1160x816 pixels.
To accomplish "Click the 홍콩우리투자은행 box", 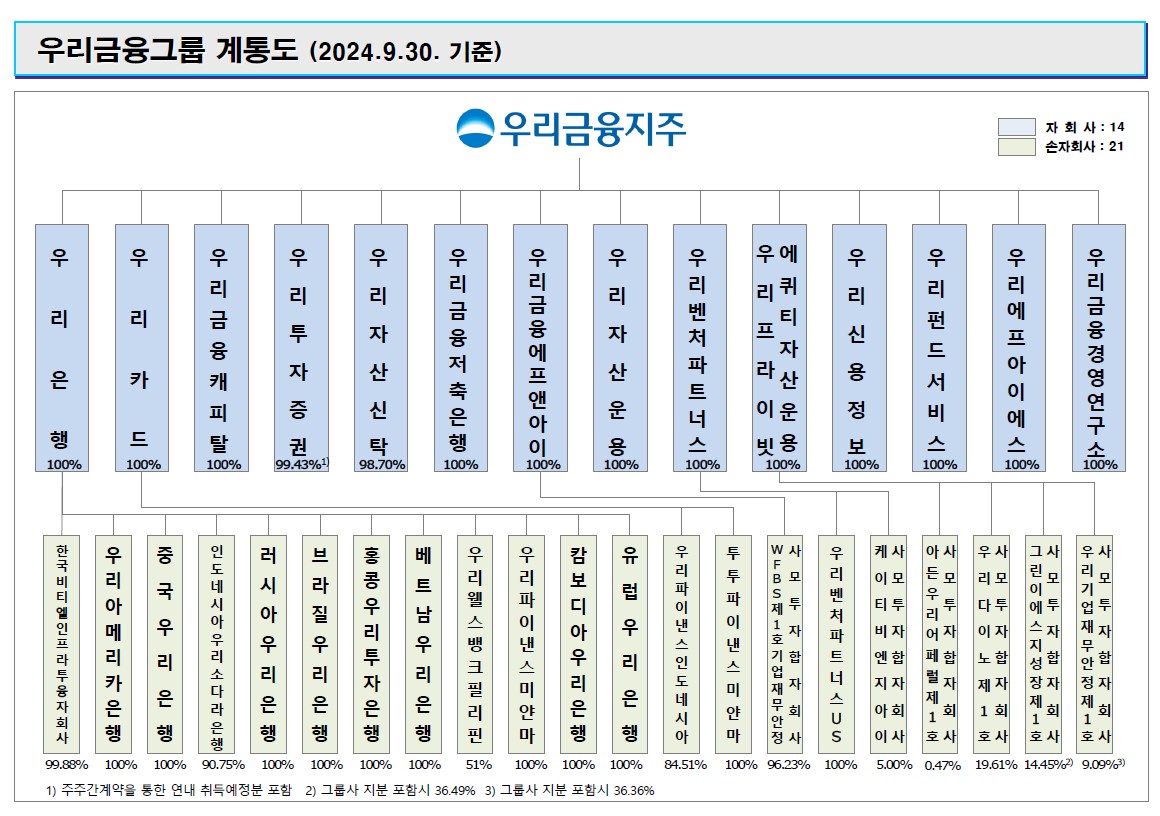I will pos(371,644).
